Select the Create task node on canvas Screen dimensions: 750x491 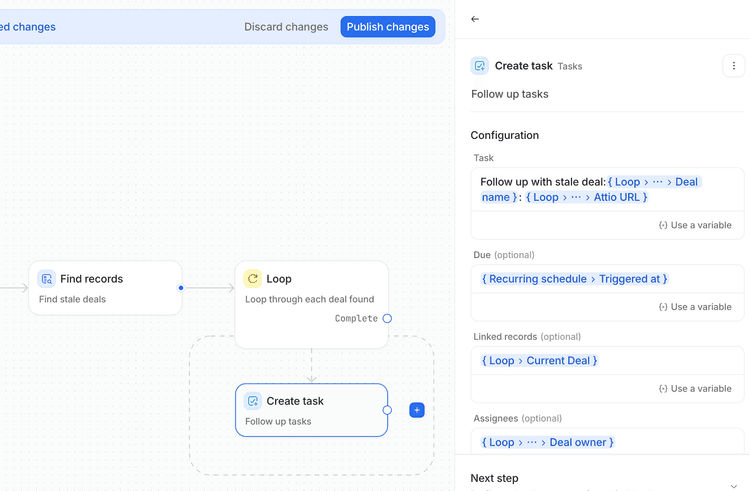click(311, 410)
